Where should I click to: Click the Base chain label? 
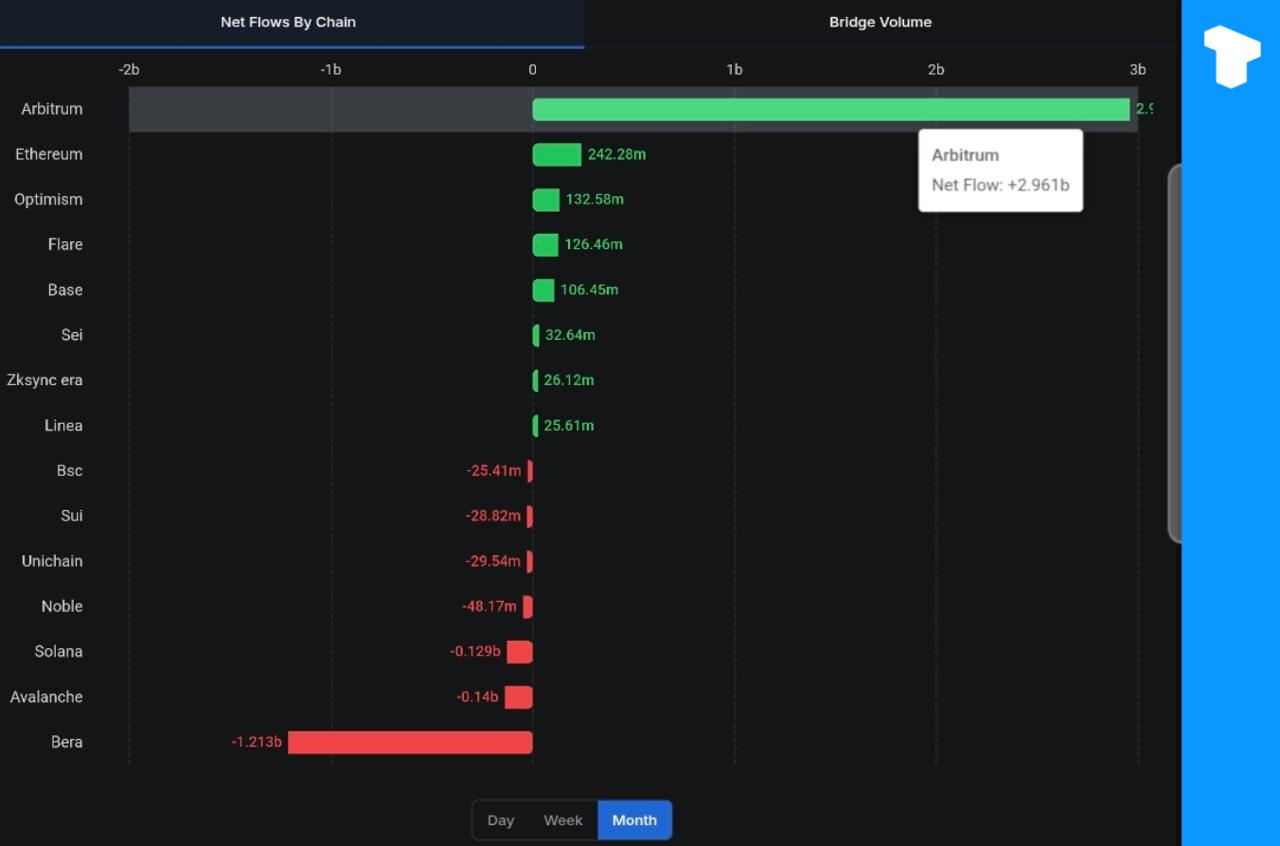tap(65, 290)
